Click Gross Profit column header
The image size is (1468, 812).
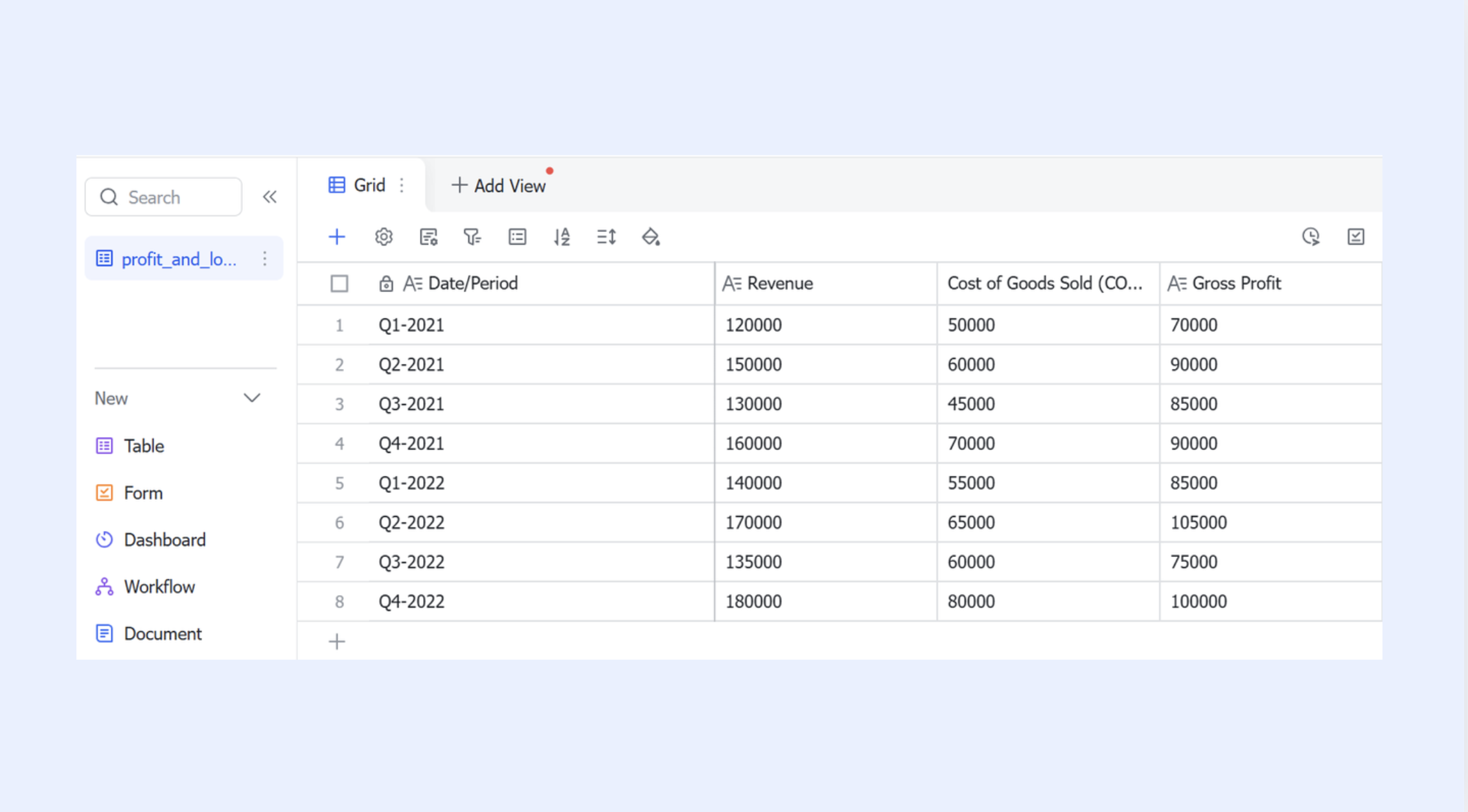pos(1270,284)
